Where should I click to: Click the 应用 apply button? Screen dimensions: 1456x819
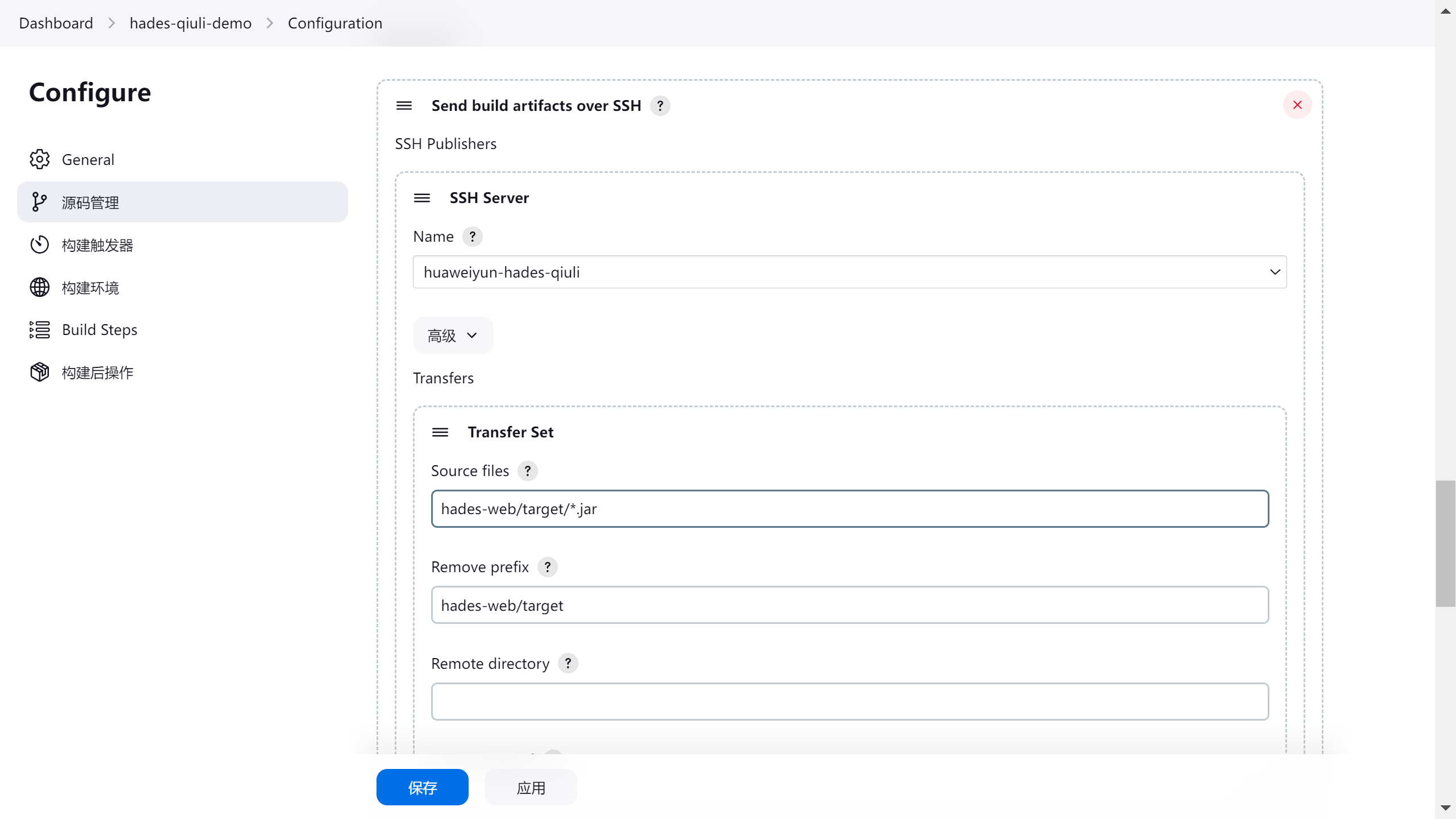pyautogui.click(x=531, y=787)
